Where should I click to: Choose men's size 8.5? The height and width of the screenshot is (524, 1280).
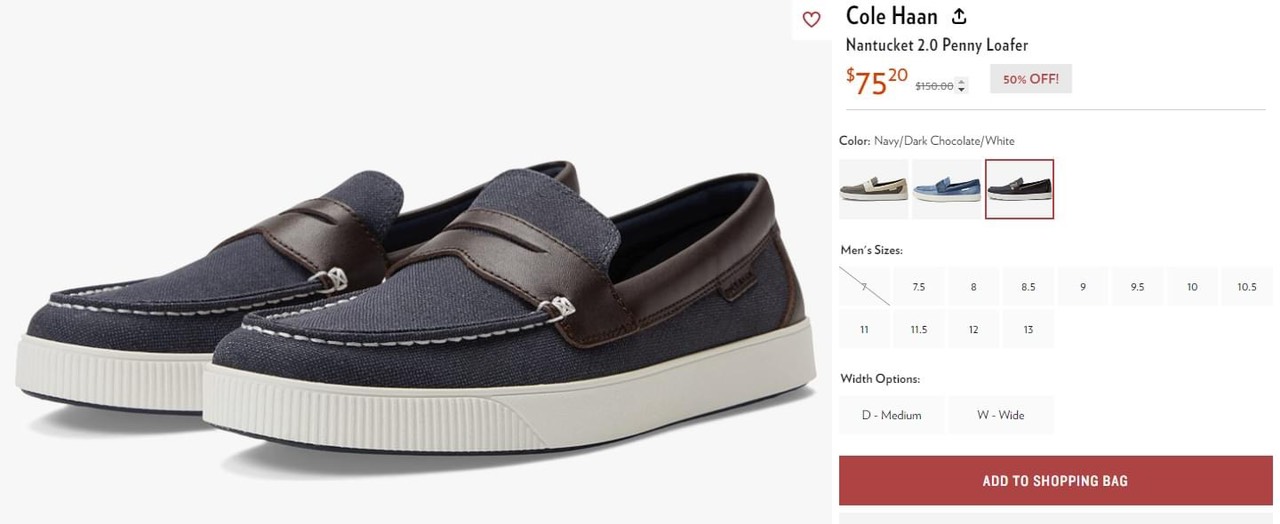[1028, 287]
